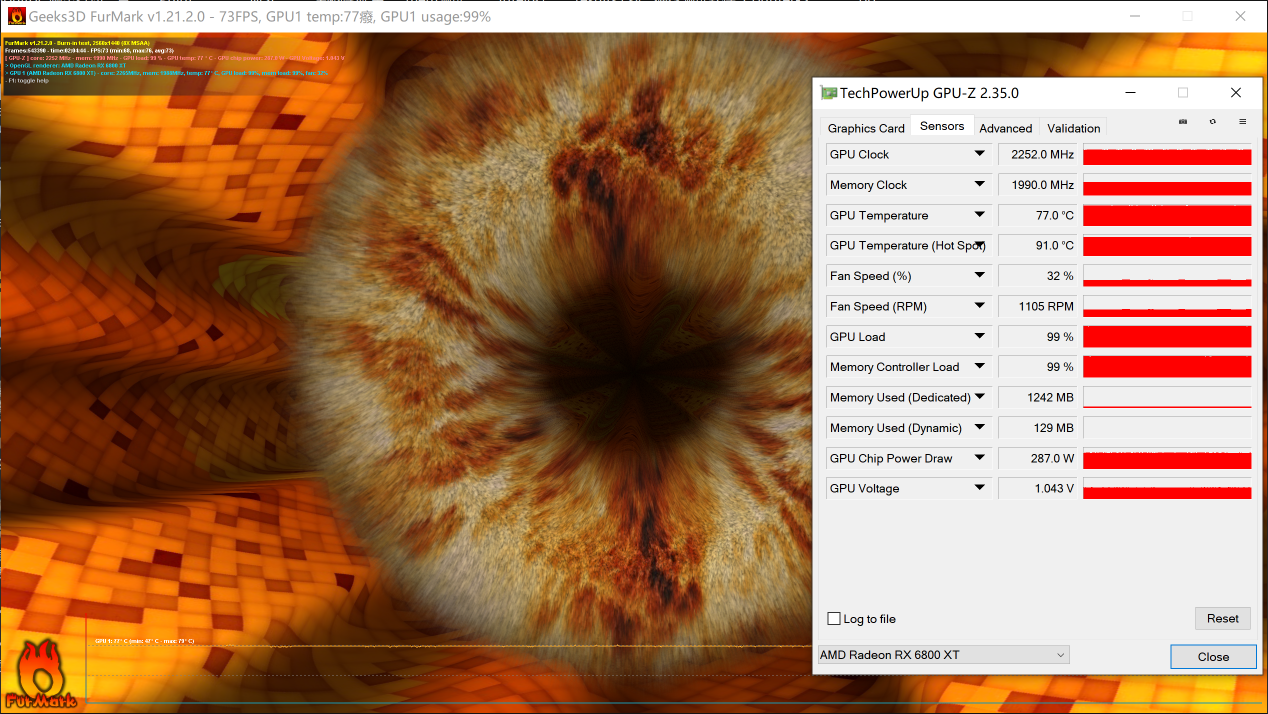Viewport: 1268px width, 714px height.
Task: Open the Memory Clock sensor dropdown
Action: (980, 185)
